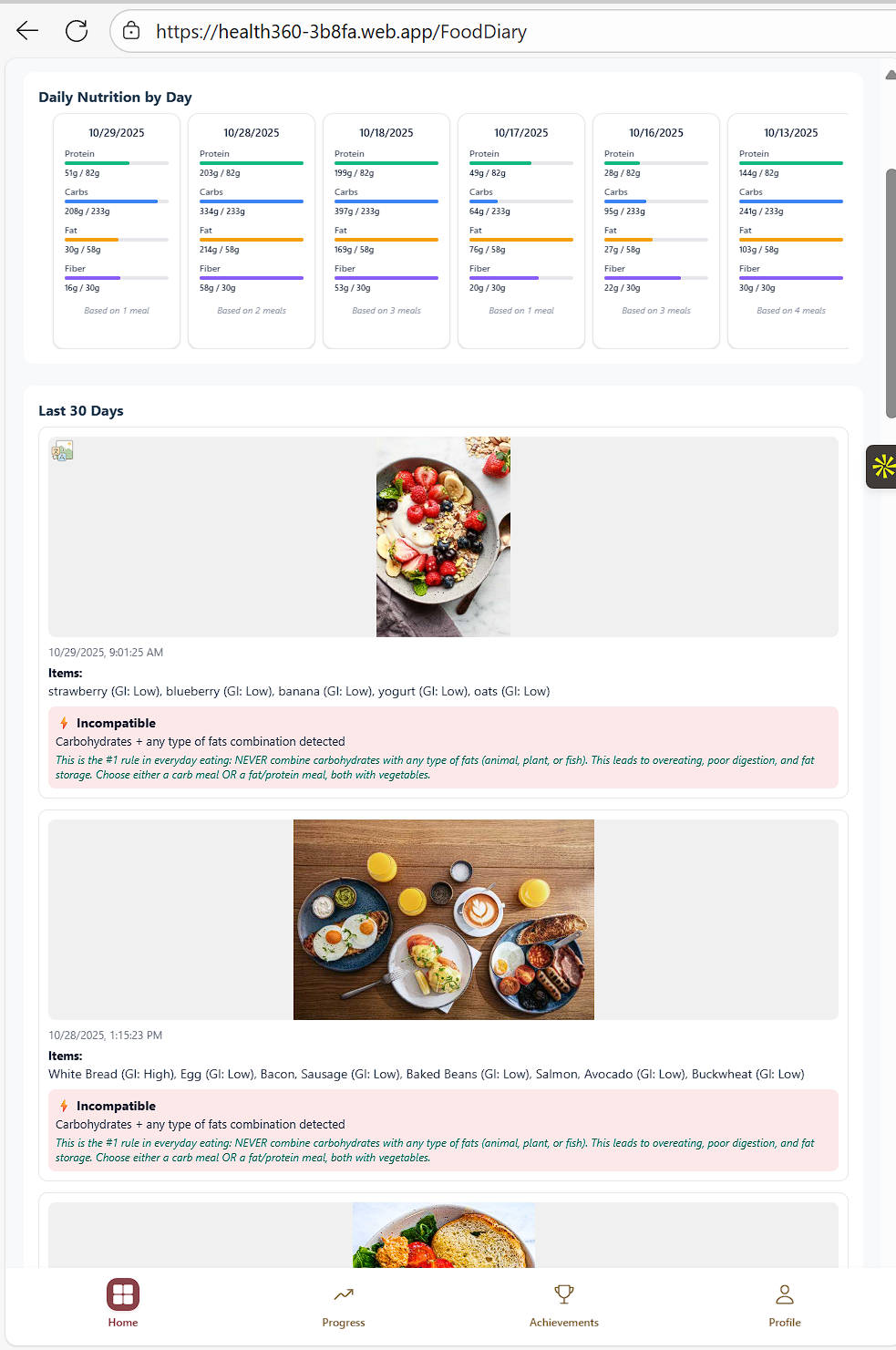Select the 10/13/2025 nutrition card
896x1350 pixels.
click(x=788, y=231)
